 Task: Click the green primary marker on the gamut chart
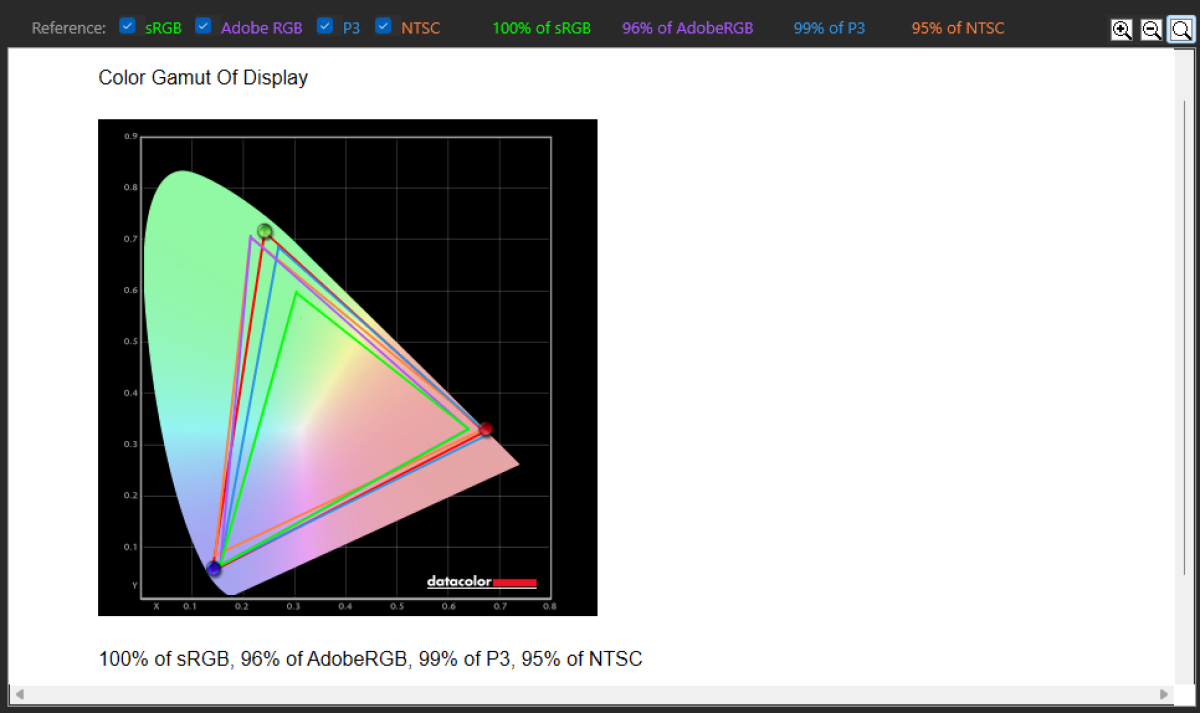pyautogui.click(x=264, y=232)
